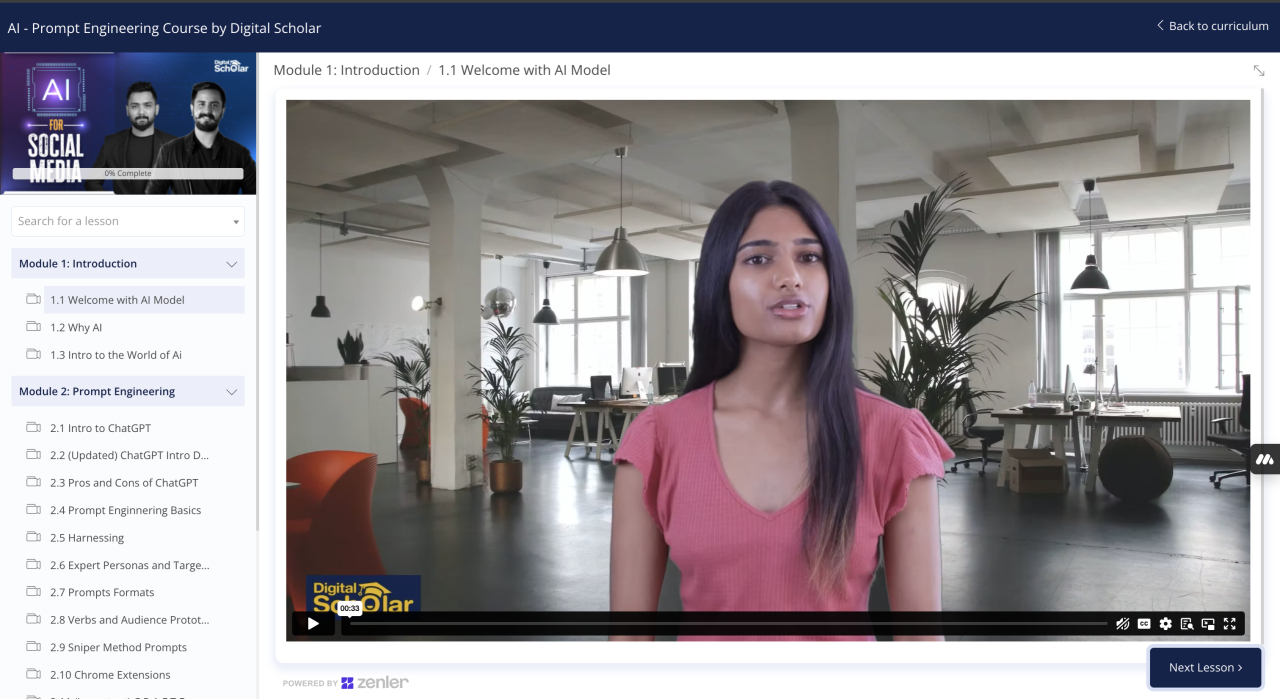
Task: Click folder icon beside 1.2 Why AI
Action: [33, 327]
